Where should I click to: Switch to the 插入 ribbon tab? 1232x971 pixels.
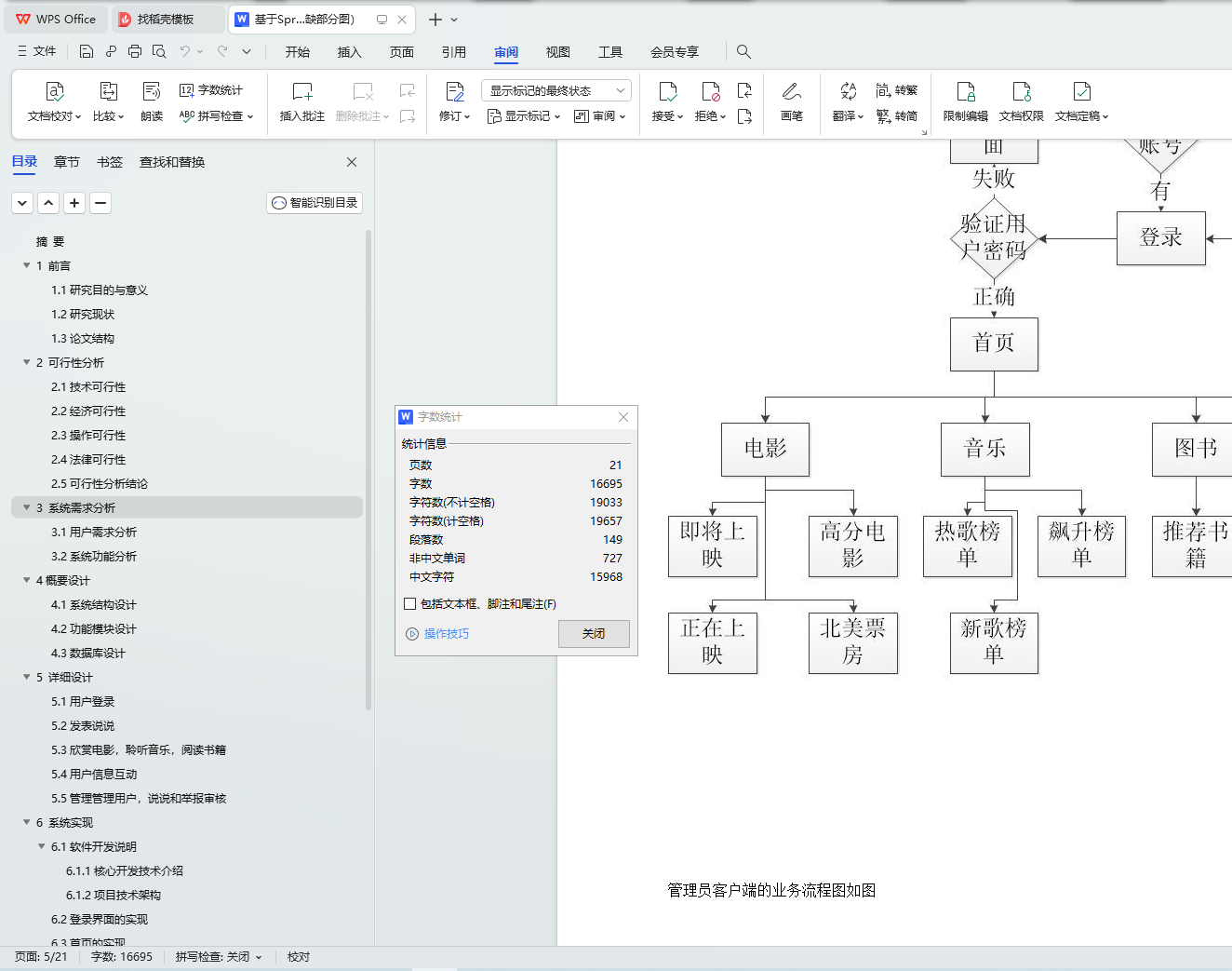coord(350,52)
